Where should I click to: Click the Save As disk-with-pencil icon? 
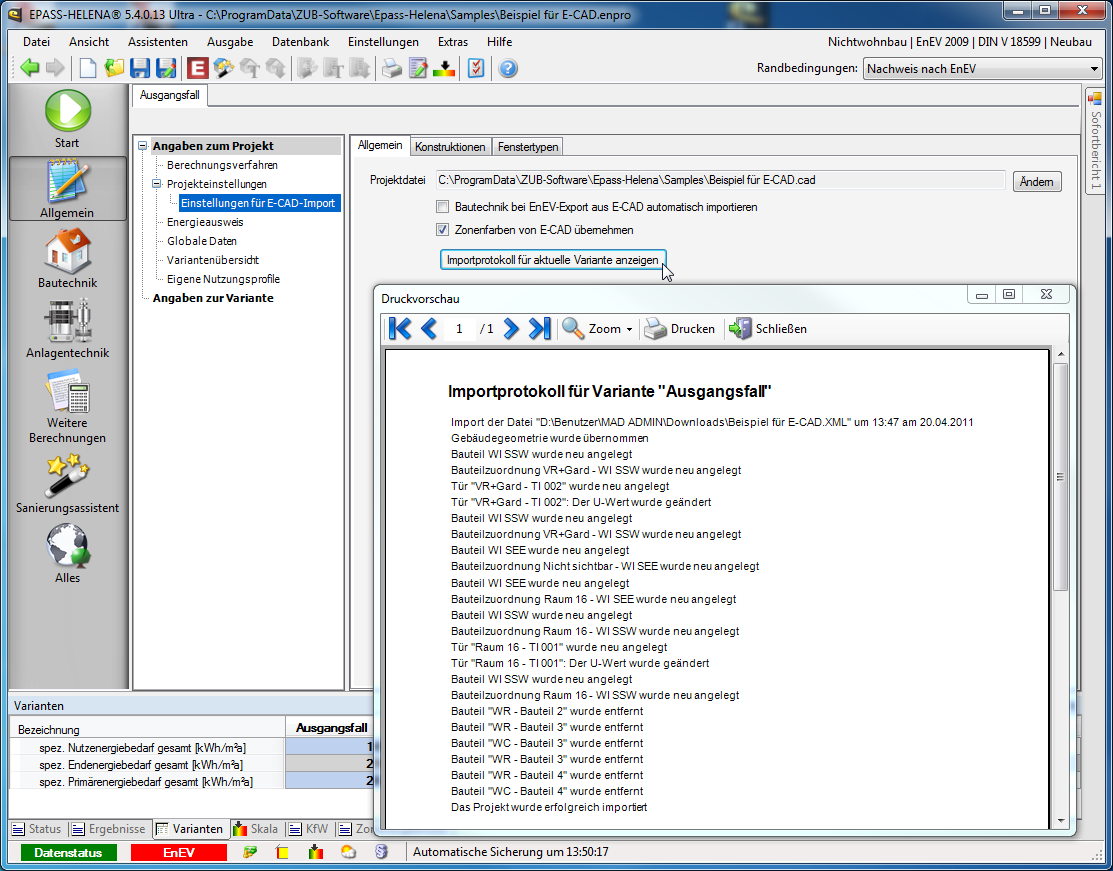[165, 68]
